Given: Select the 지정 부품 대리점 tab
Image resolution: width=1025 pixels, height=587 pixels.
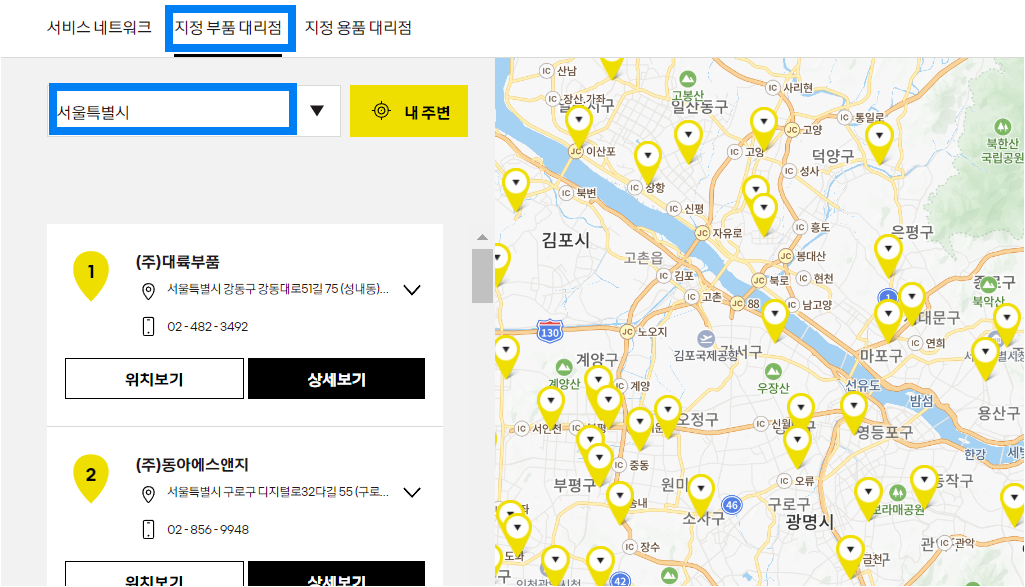Looking at the screenshot, I should [227, 27].
